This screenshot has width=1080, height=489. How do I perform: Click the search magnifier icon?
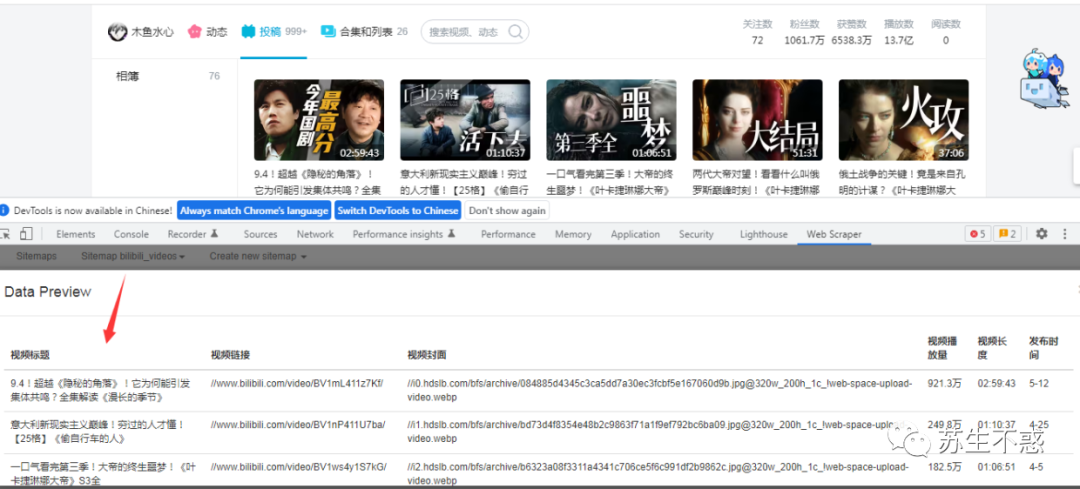515,32
